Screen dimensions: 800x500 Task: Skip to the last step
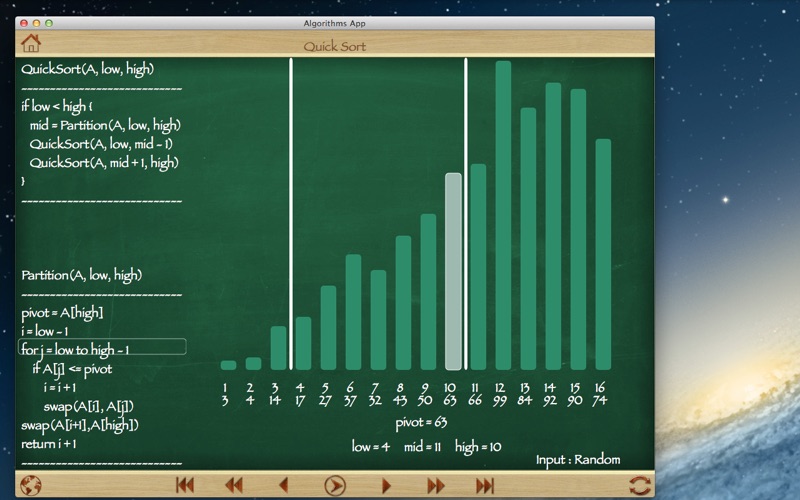[x=485, y=485]
